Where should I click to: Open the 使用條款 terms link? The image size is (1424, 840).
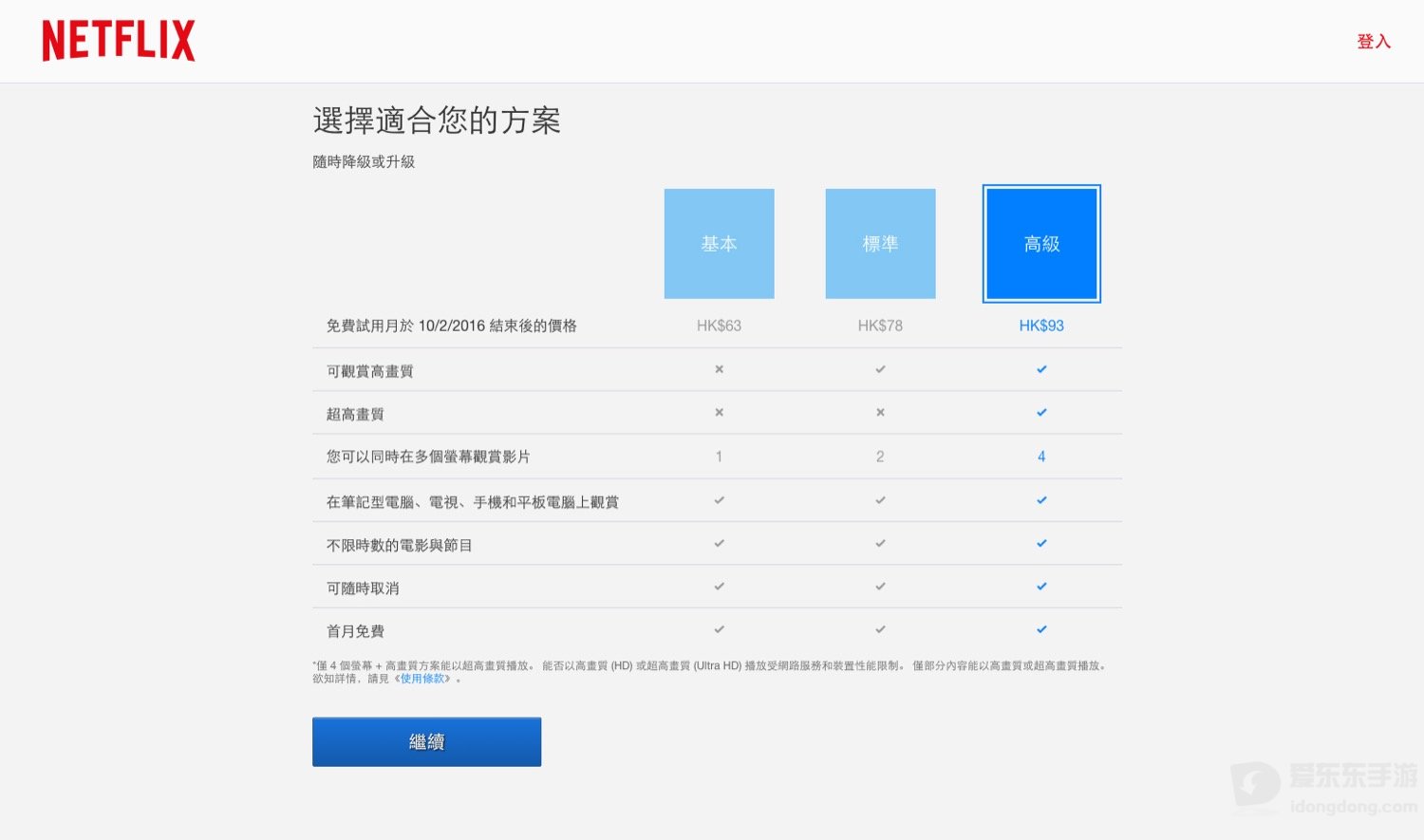[422, 679]
